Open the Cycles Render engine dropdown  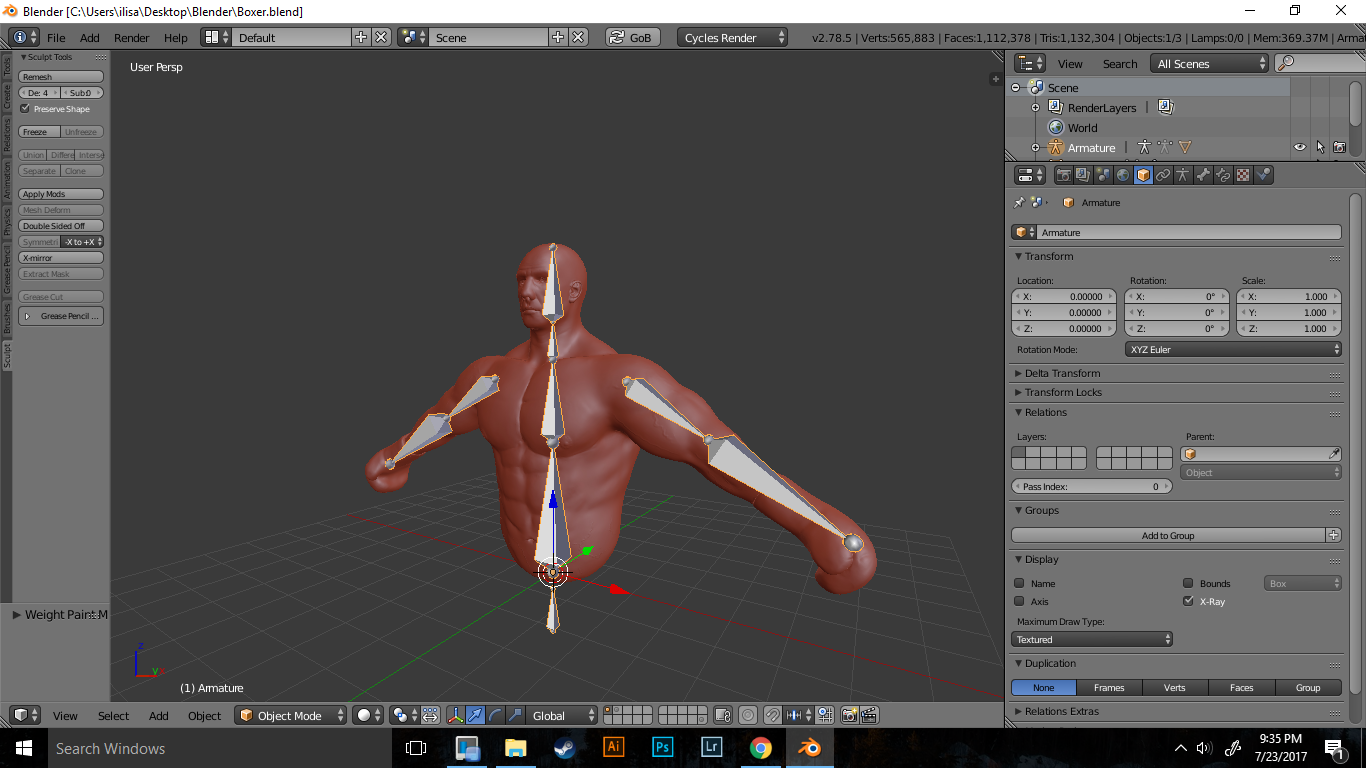732,37
